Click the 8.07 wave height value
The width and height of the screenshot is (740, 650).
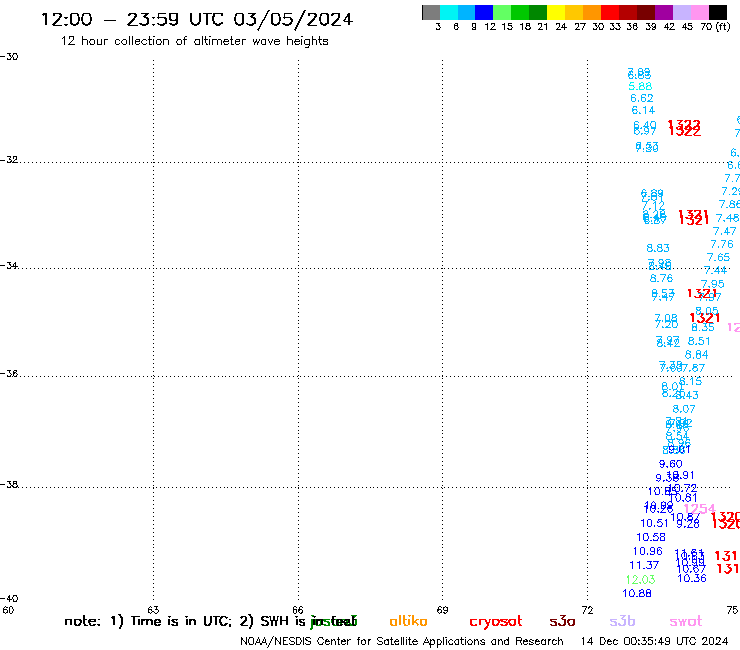tap(684, 409)
